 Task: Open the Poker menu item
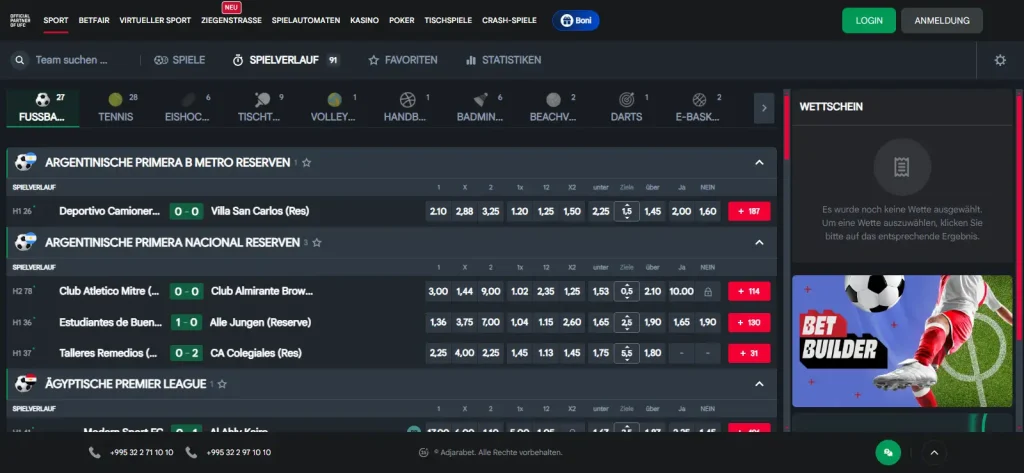pos(402,20)
